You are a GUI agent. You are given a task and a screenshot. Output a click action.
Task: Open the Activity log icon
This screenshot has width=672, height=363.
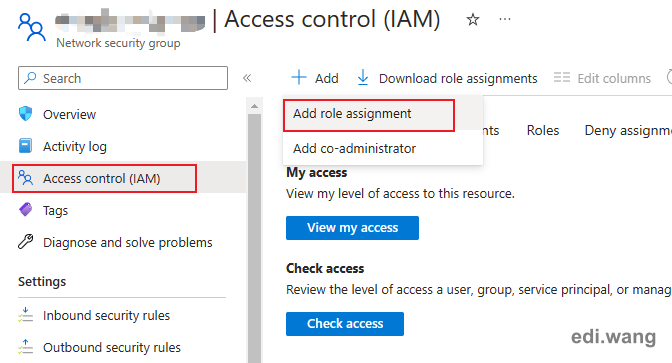26,146
